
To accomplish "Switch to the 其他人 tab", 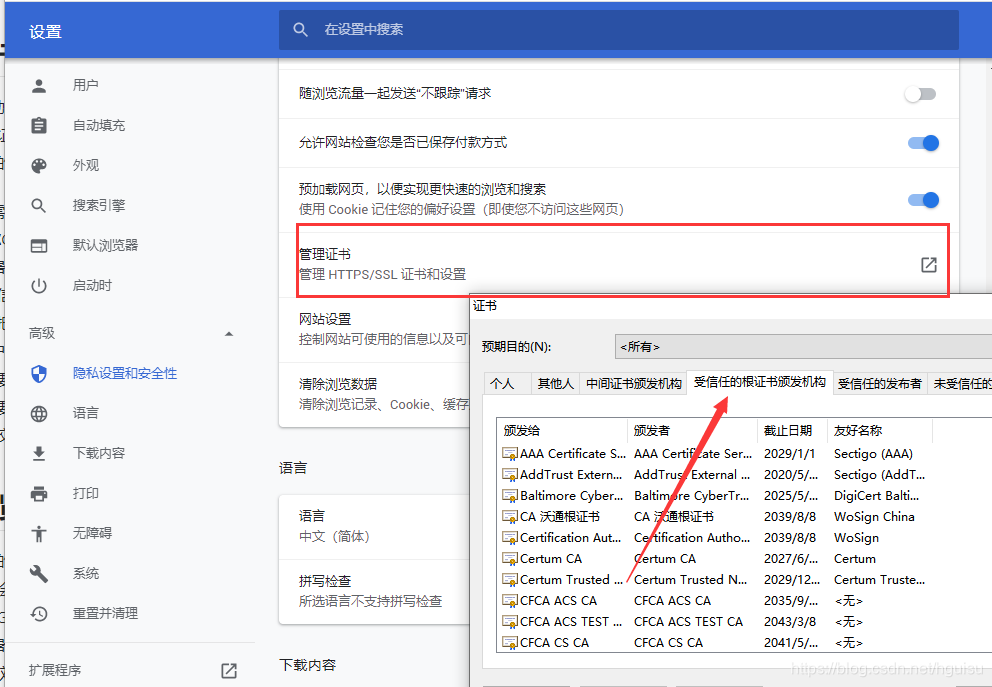I will [555, 383].
